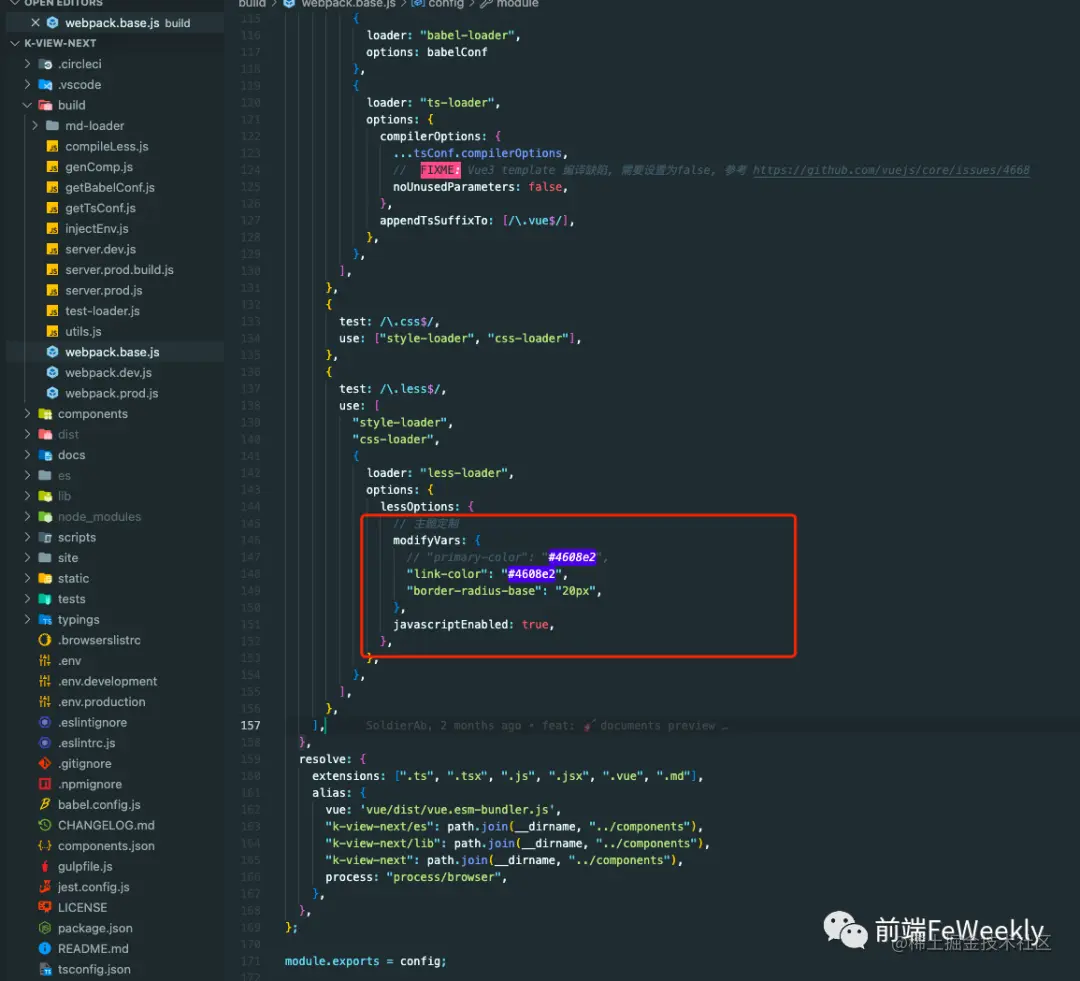Click the static folder icon

tap(45, 579)
